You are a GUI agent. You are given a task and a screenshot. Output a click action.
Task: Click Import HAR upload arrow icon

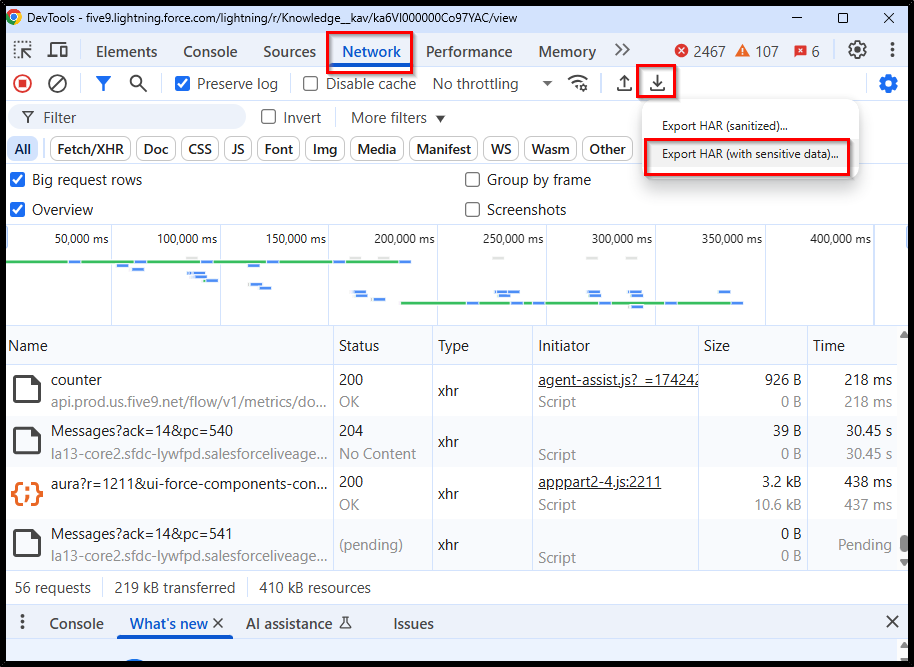624,83
